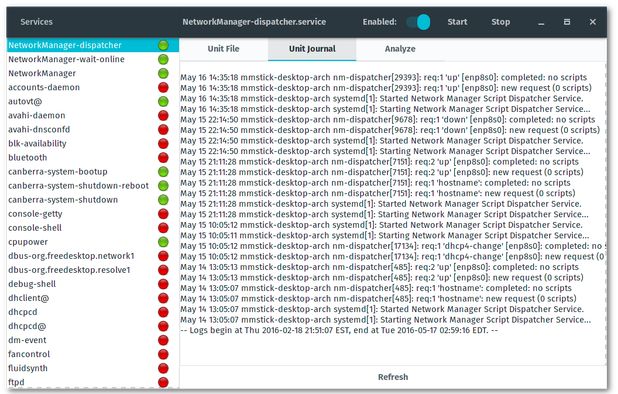Open the Analyze tab
Image resolution: width=618 pixels, height=394 pixels.
click(400, 49)
